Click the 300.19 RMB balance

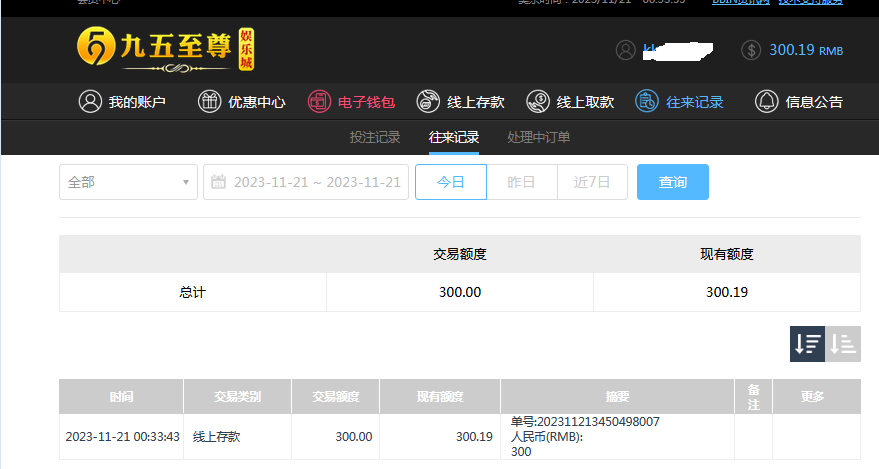pyautogui.click(x=806, y=50)
